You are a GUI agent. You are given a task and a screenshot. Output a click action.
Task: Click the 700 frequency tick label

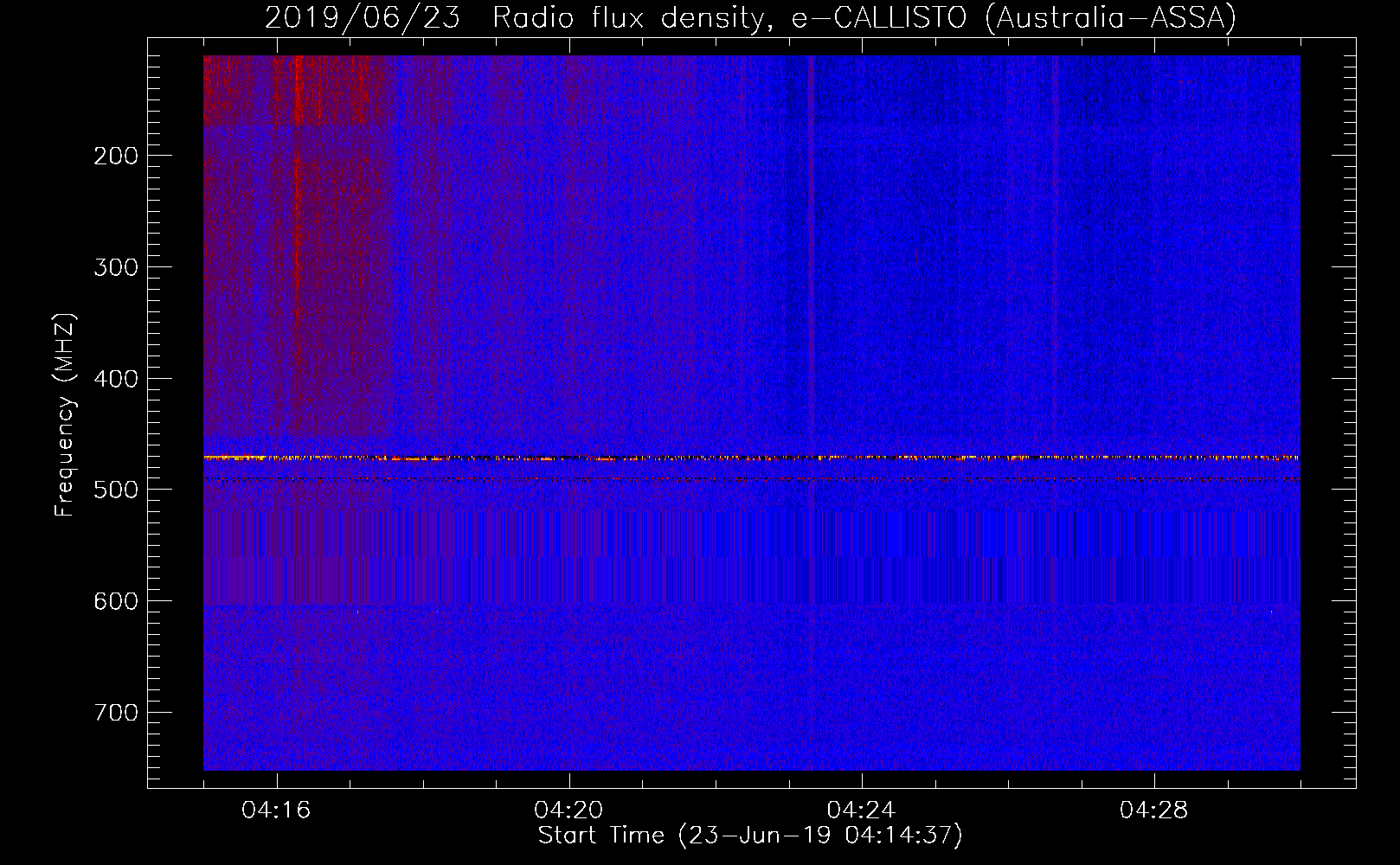point(116,713)
